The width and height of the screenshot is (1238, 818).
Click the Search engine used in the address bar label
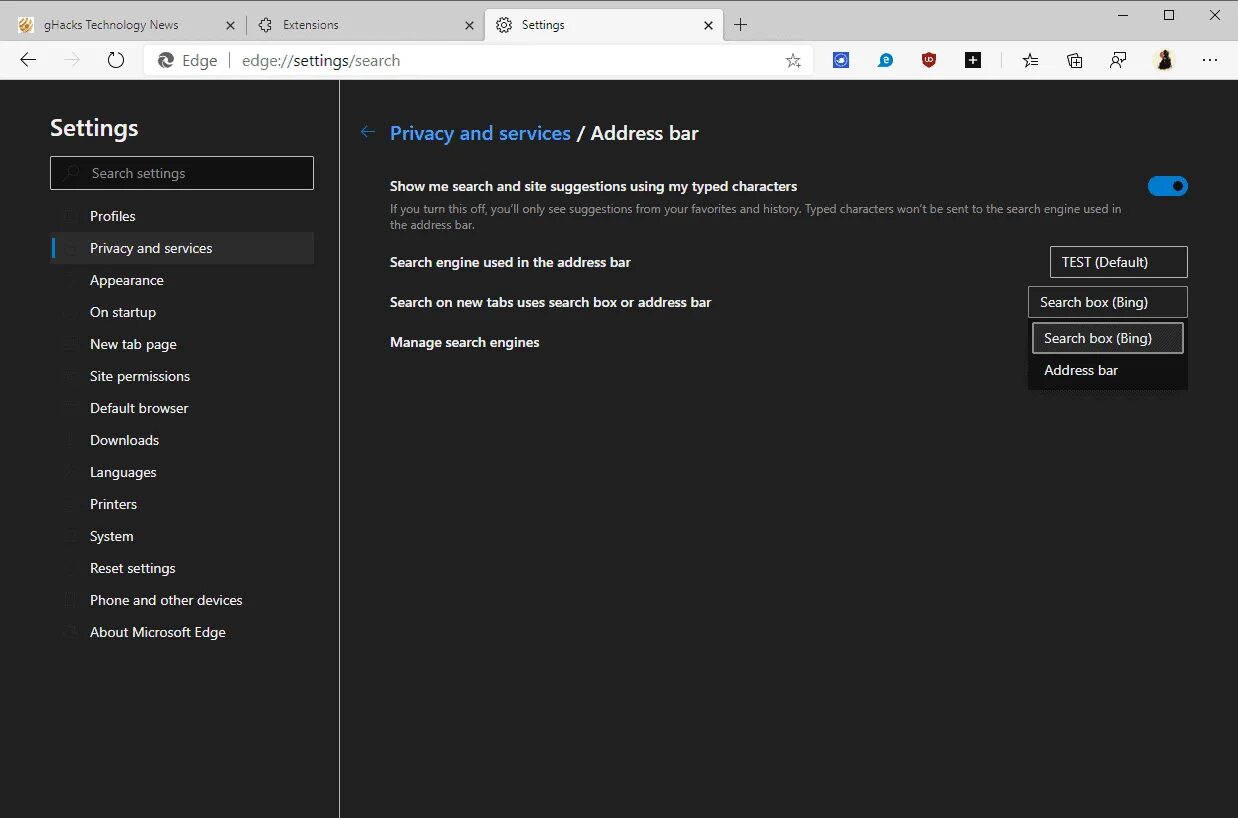tap(510, 262)
